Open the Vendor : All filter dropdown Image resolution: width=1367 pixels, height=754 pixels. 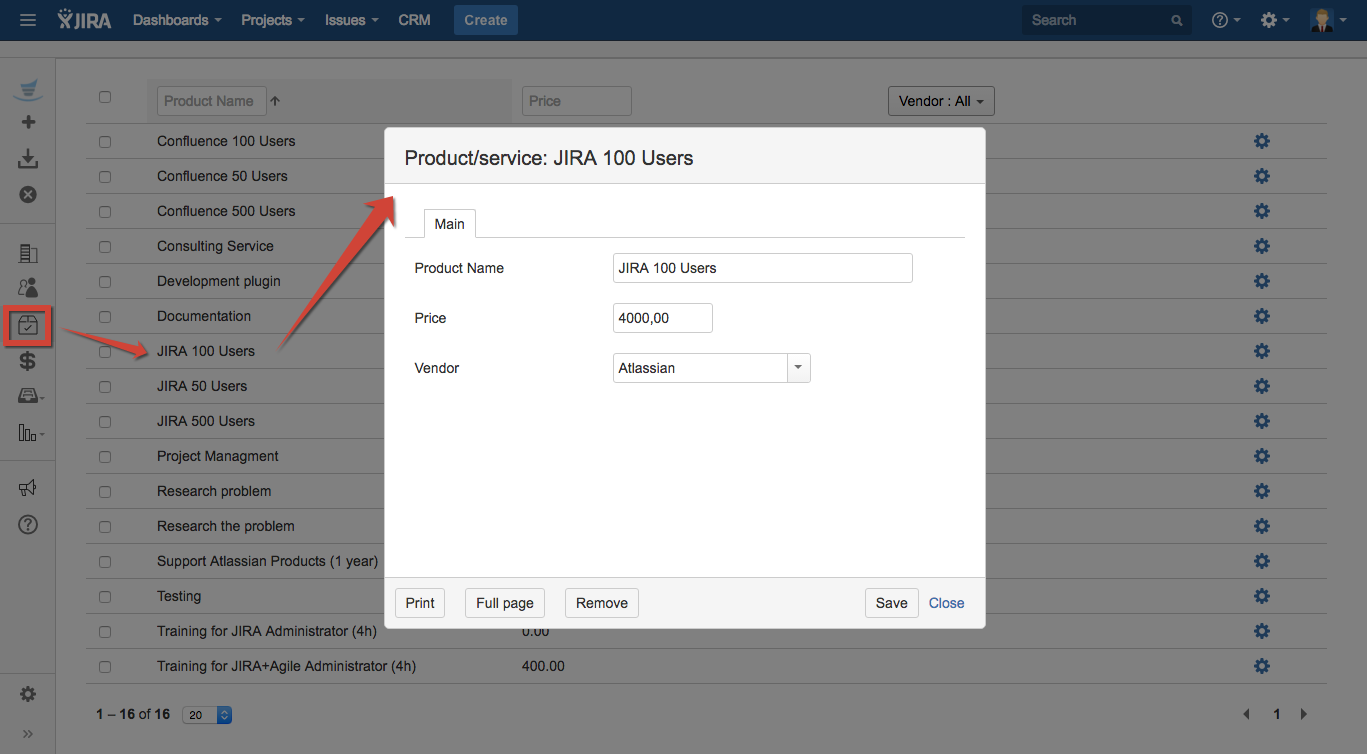click(941, 101)
